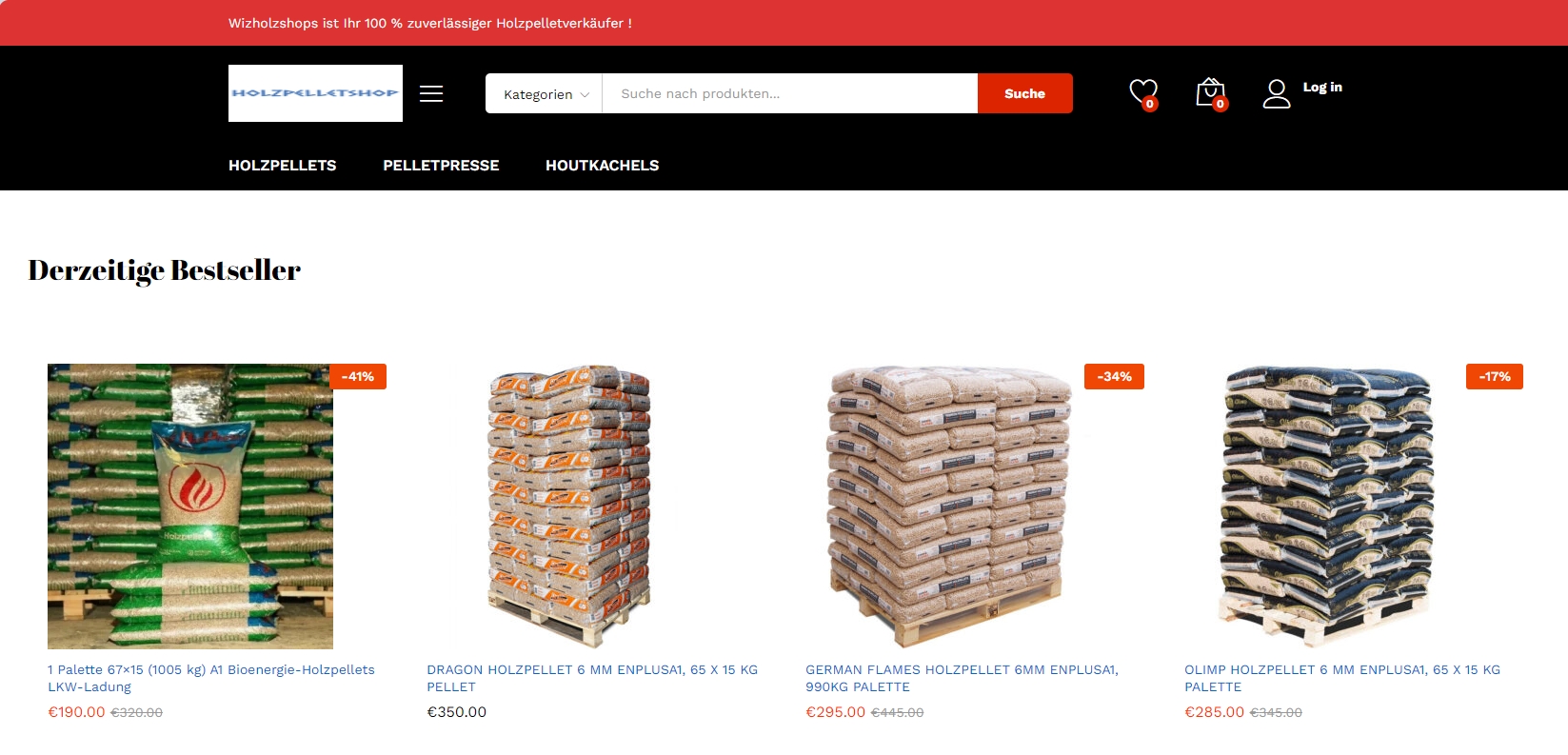Viewport: 1568px width, 755px height.
Task: Click the -17% discount badge
Action: (1495, 377)
